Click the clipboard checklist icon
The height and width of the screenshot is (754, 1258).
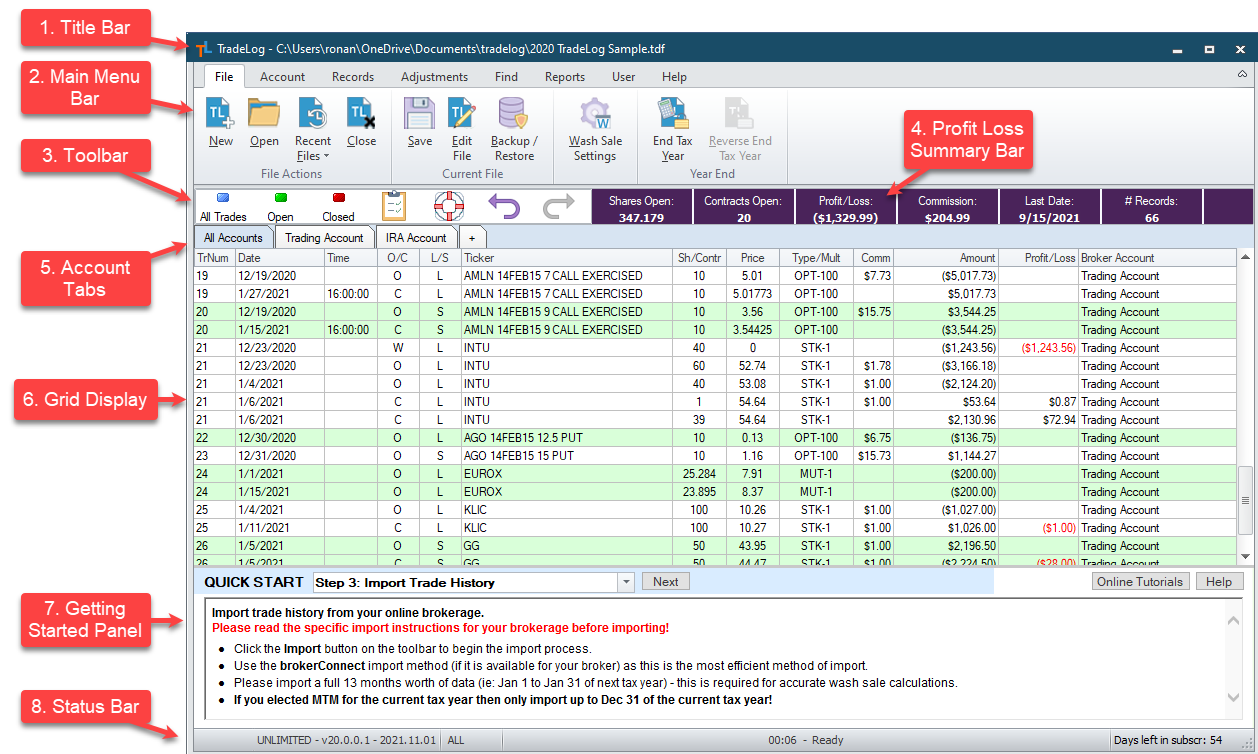tap(394, 206)
